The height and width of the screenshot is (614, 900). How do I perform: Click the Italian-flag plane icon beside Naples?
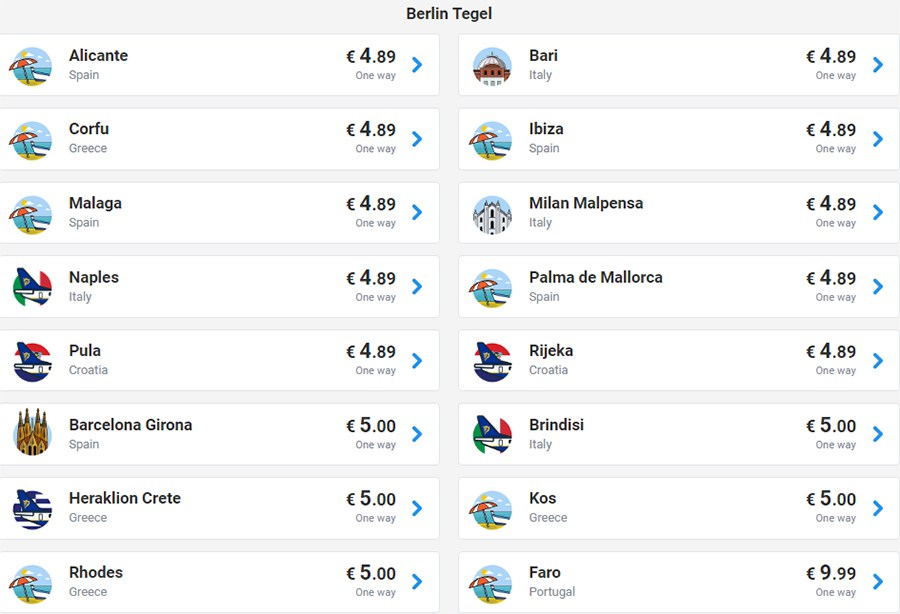coord(31,287)
